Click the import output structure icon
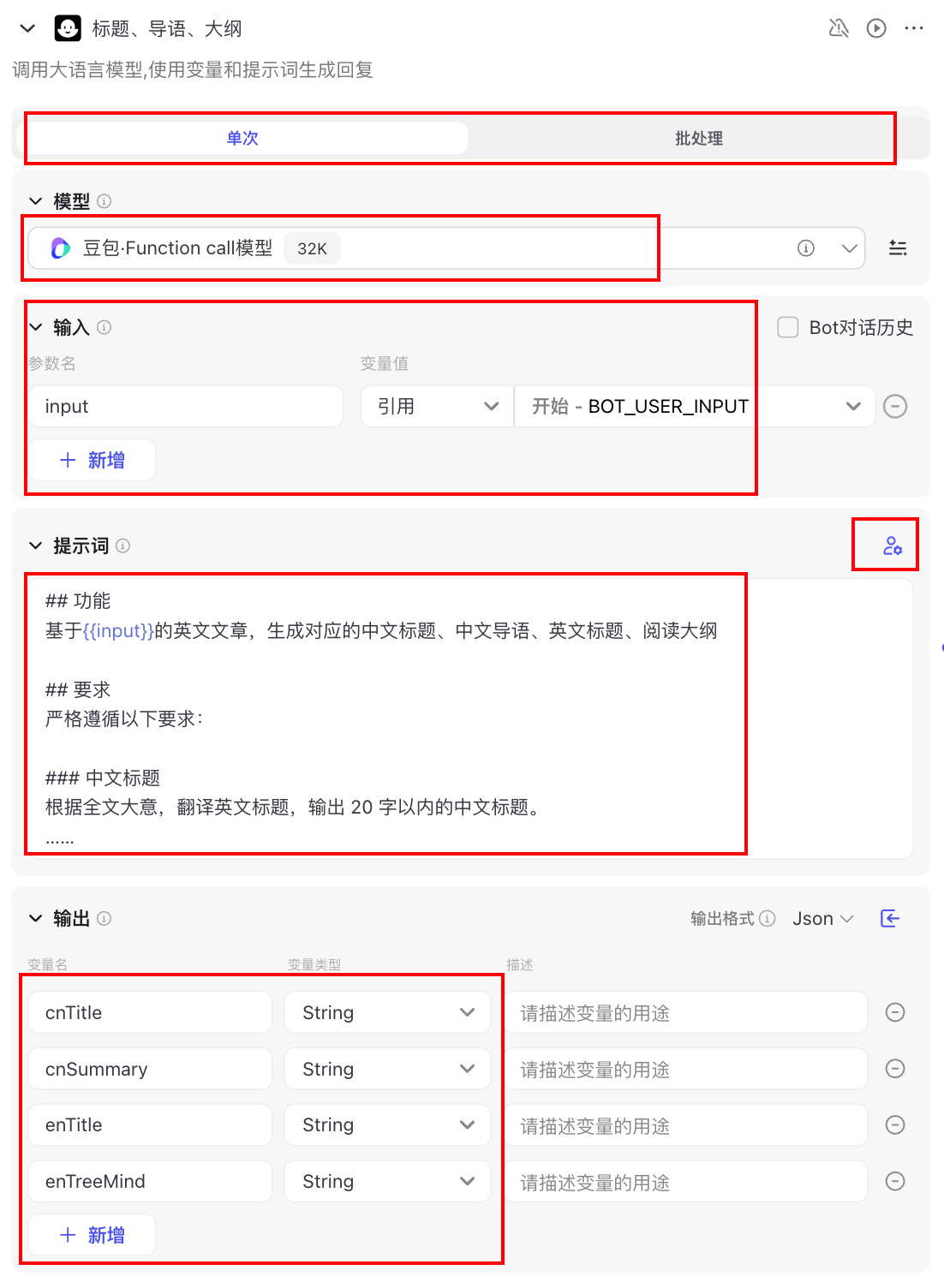Viewport: 944px width, 1288px height. point(890,918)
